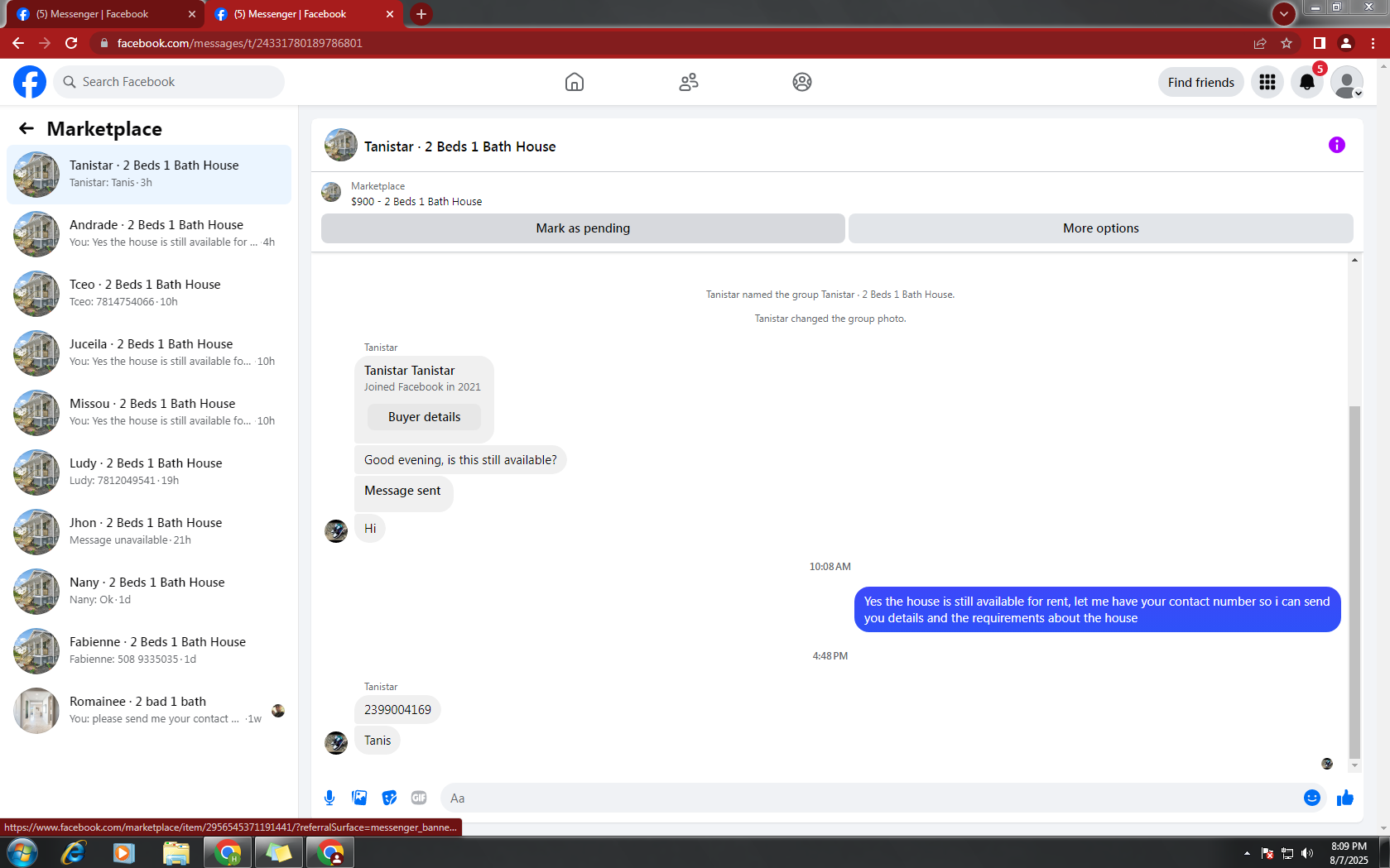Click the sender avatar beside the Hi message
The image size is (1390, 868).
pos(336,531)
